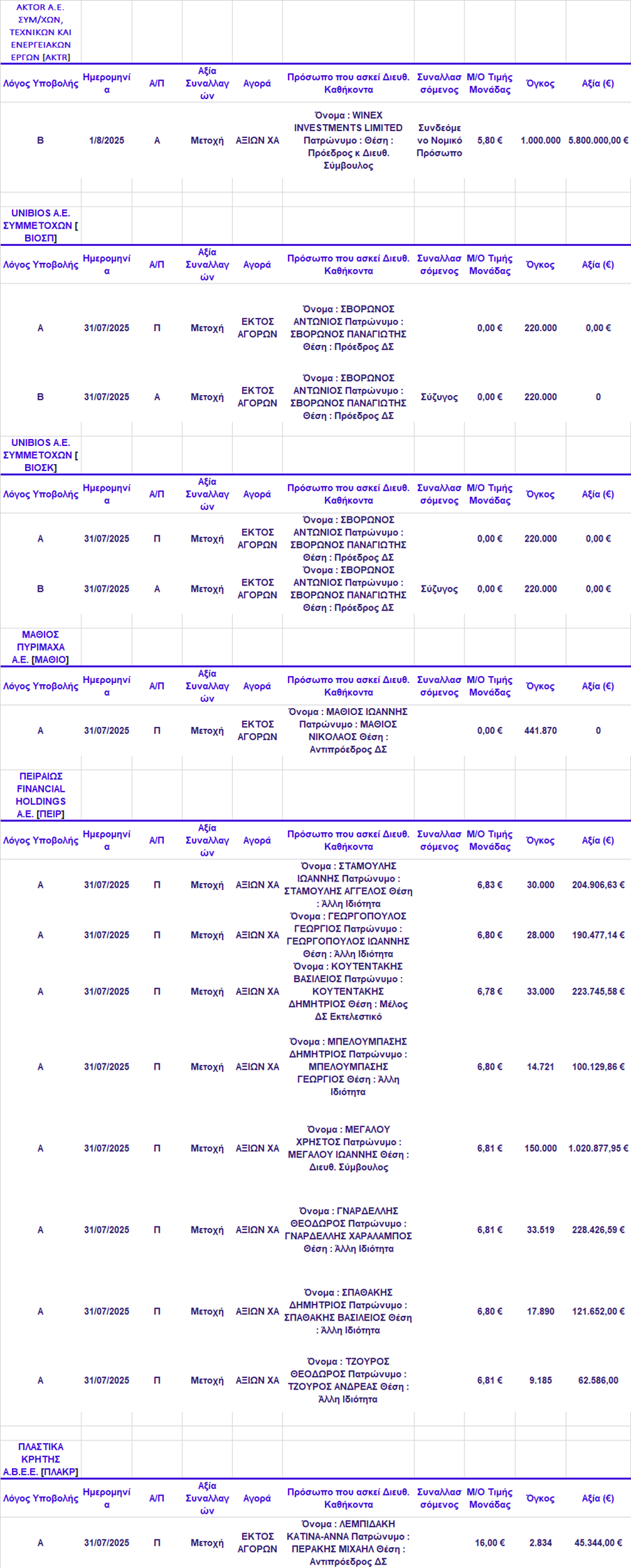Click the ΠΛΑΣΤΙΚΑ ΚΡΗΤΗΣ [ΠΛΑΚΡ] heading
Image resolution: width=631 pixels, height=1568 pixels.
[x=40, y=1459]
